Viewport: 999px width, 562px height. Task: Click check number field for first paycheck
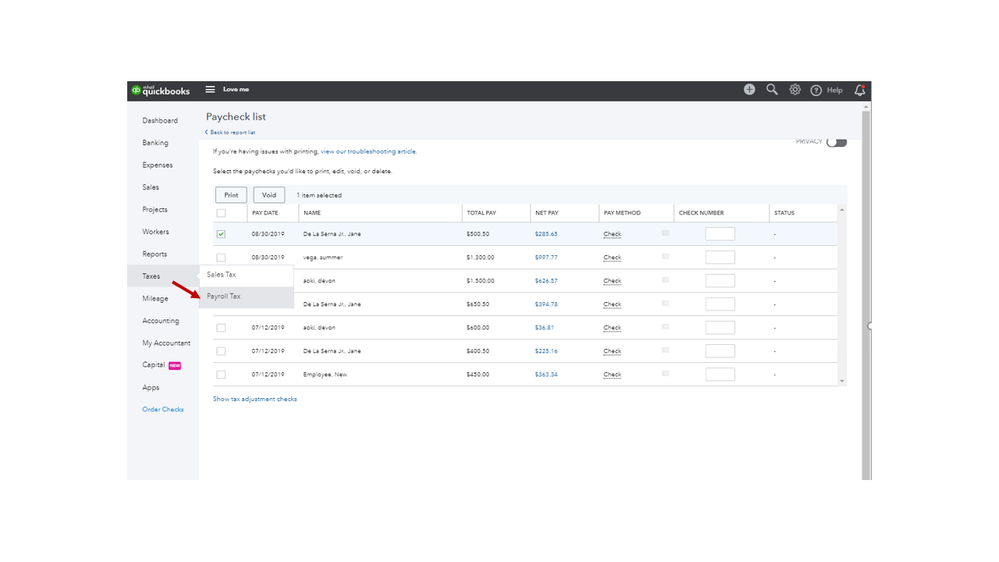(x=719, y=234)
